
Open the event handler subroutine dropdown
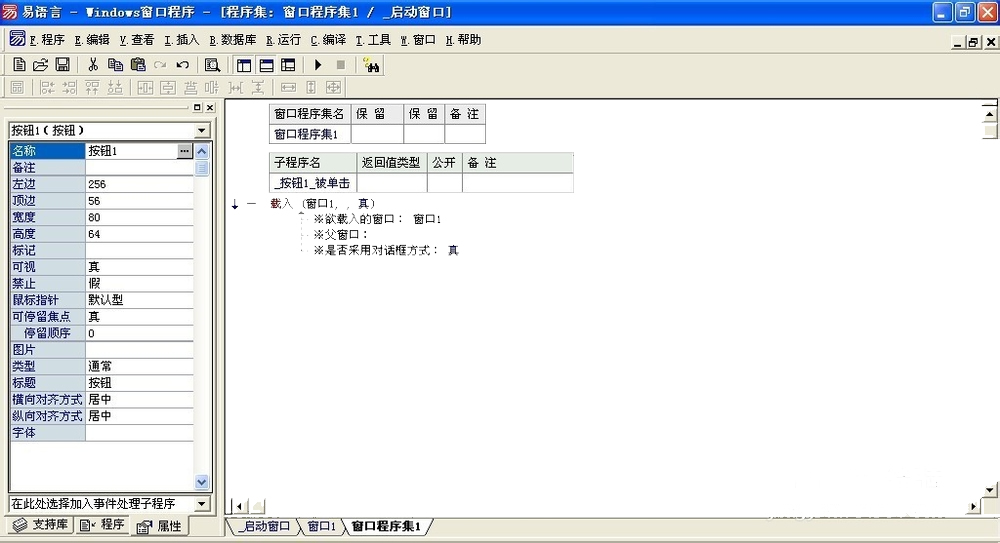[x=202, y=503]
